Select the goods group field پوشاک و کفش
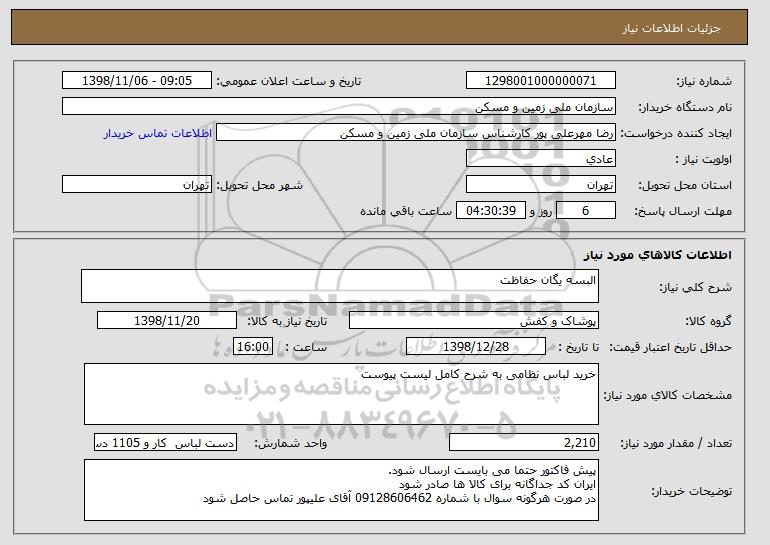The width and height of the screenshot is (770, 545). [x=474, y=321]
